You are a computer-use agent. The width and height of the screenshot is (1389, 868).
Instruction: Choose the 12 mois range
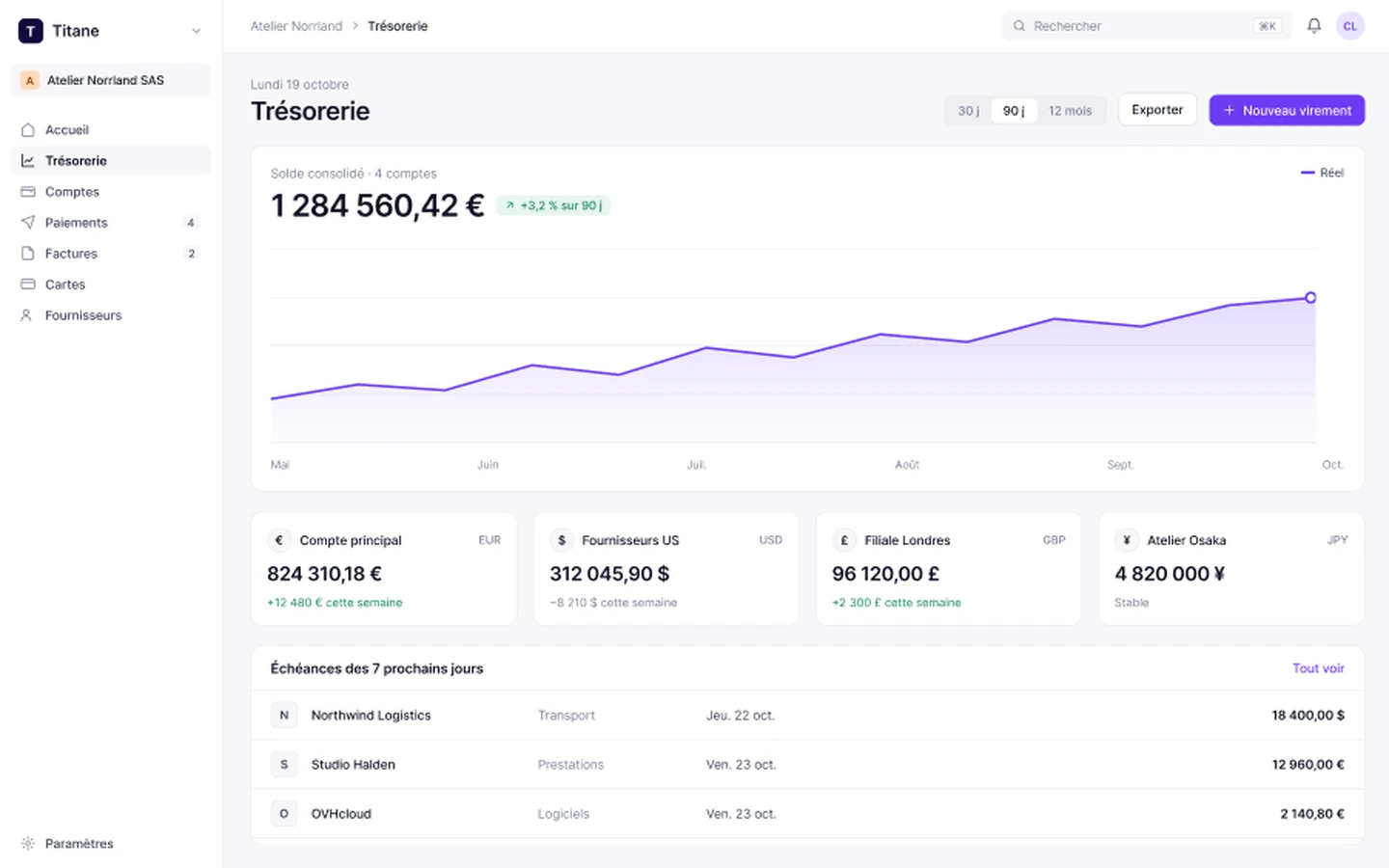pos(1071,111)
